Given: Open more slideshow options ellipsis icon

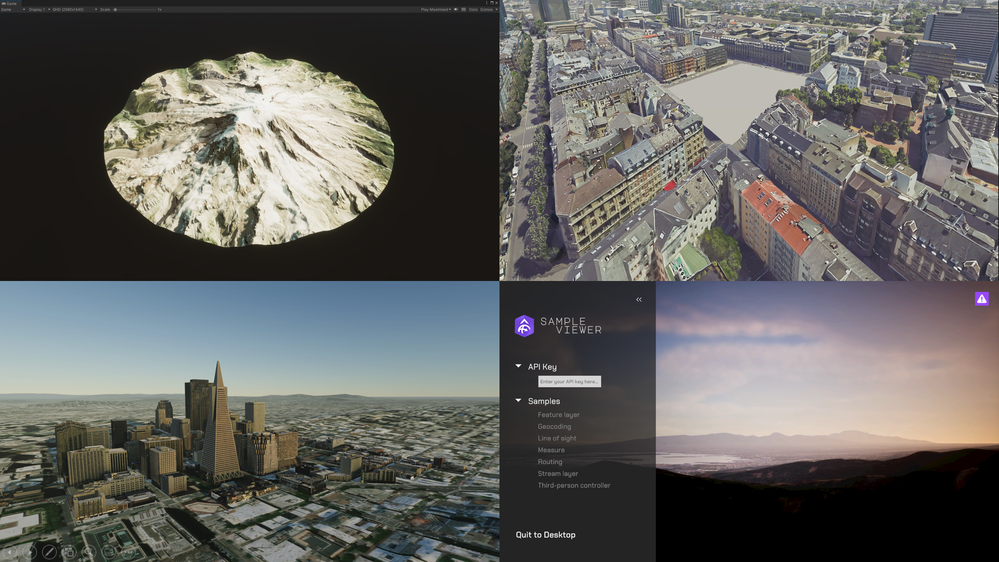Looking at the screenshot, I should [x=128, y=552].
